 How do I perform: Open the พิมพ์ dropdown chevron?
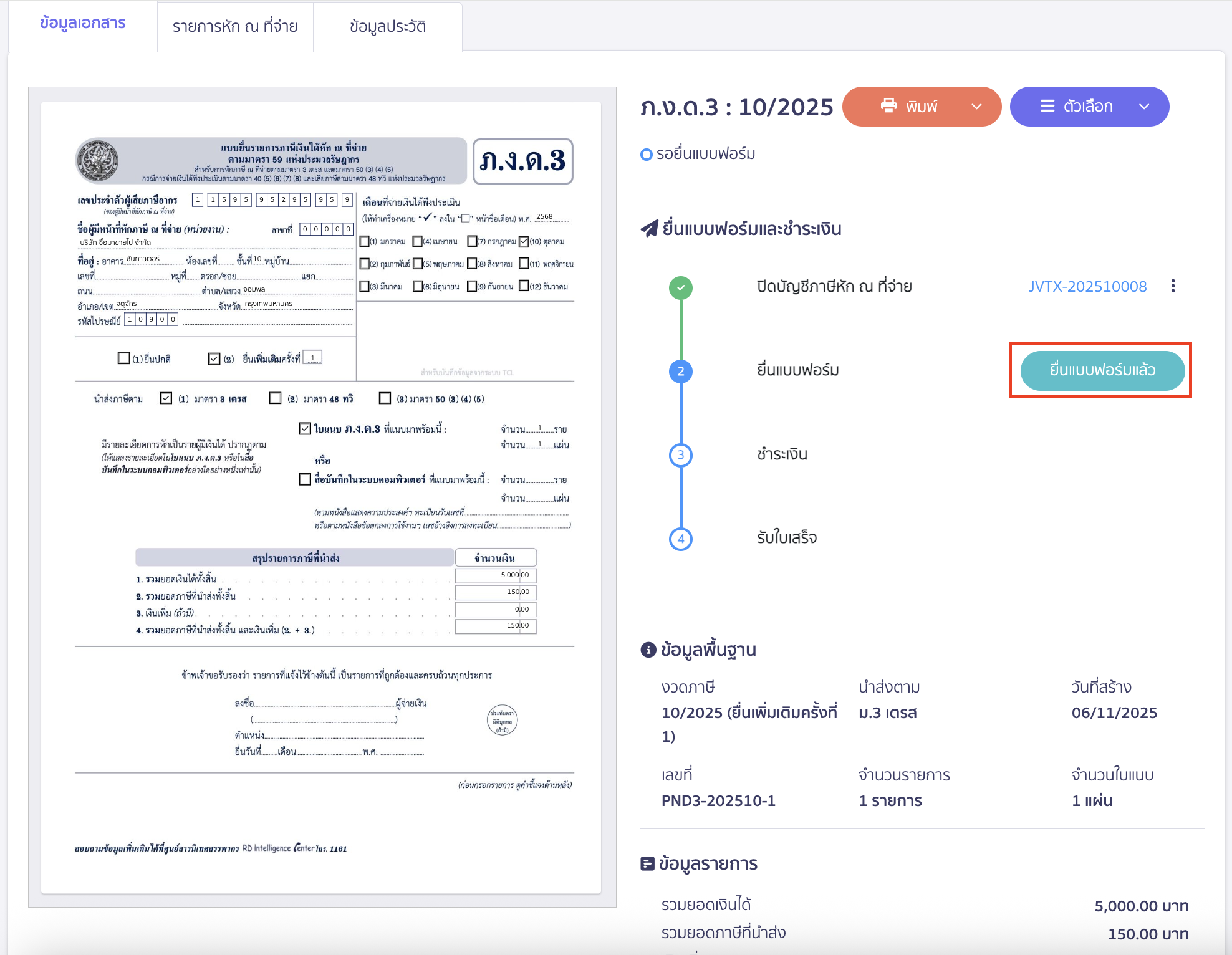pyautogui.click(x=976, y=107)
